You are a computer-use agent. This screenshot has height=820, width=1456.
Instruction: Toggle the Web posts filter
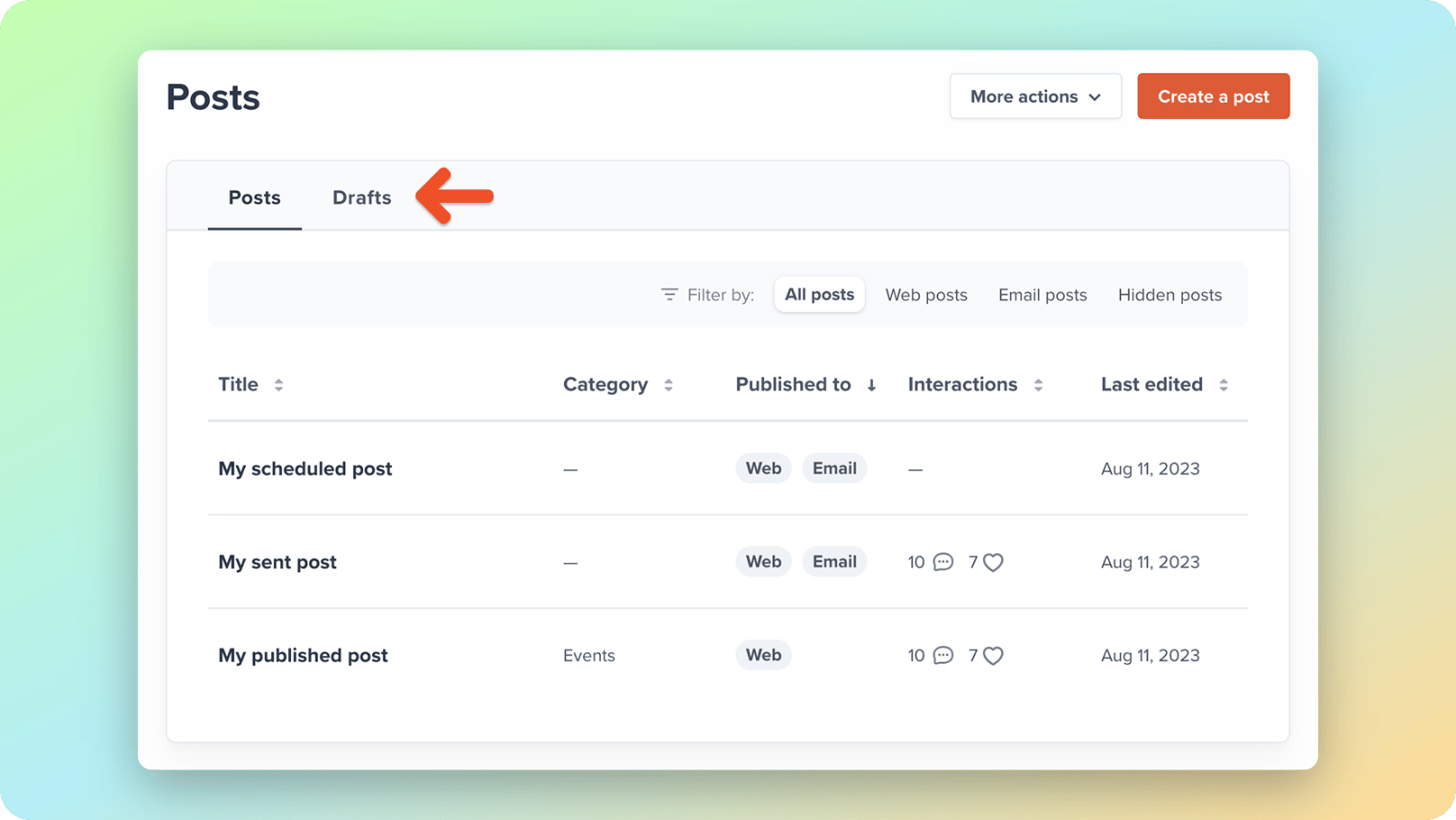926,295
